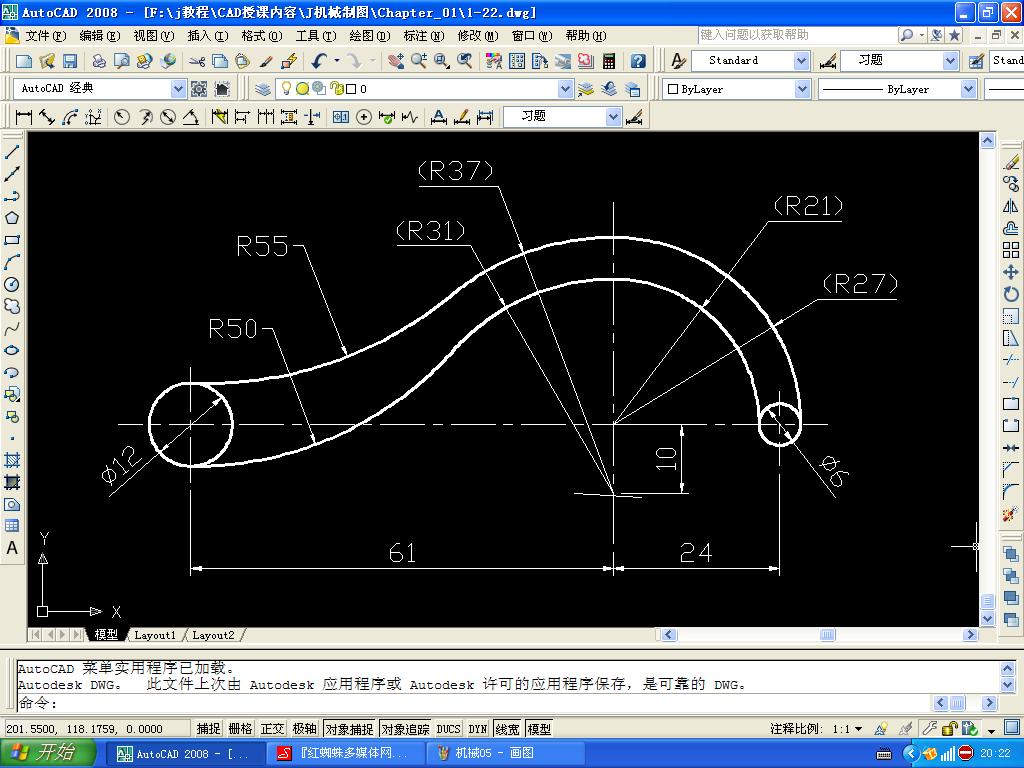Viewport: 1024px width, 768px height.
Task: Open the 习题 style dropdown beside the Standard text style
Action: (950, 61)
